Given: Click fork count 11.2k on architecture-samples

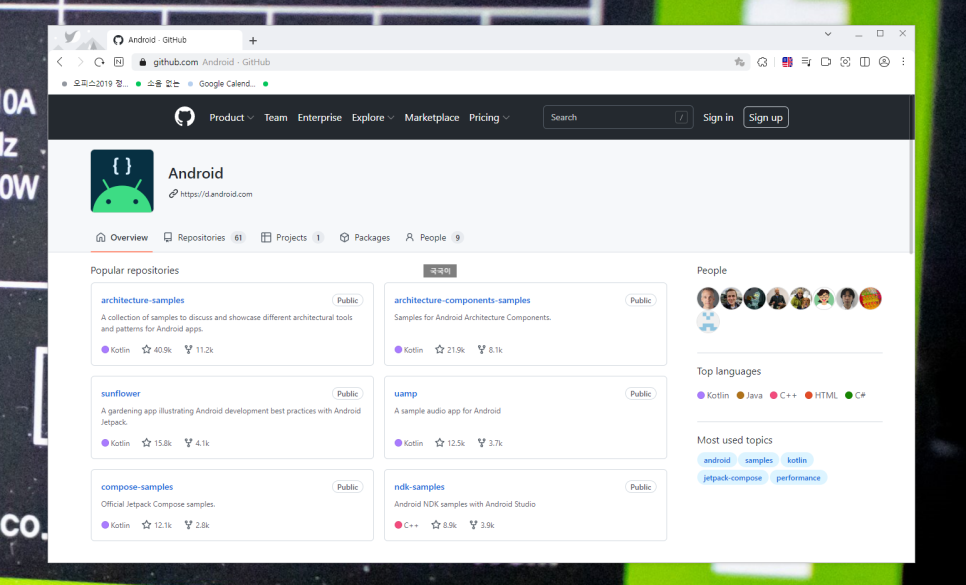Looking at the screenshot, I should point(199,350).
